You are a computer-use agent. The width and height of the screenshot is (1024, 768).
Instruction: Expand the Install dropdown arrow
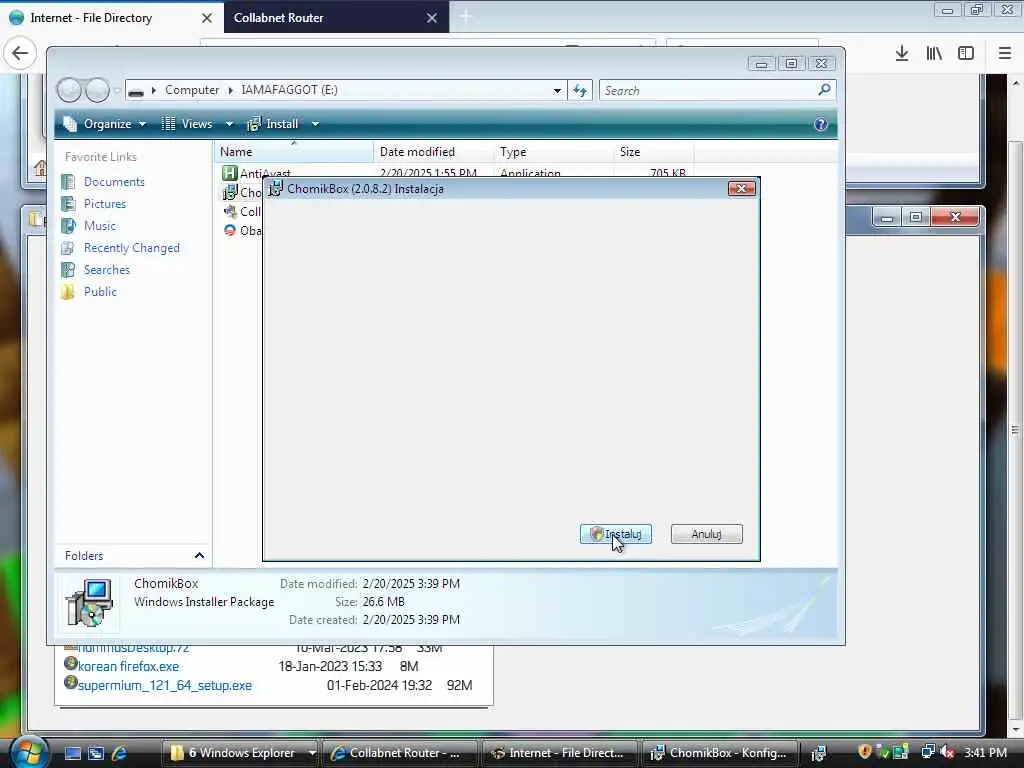(315, 123)
